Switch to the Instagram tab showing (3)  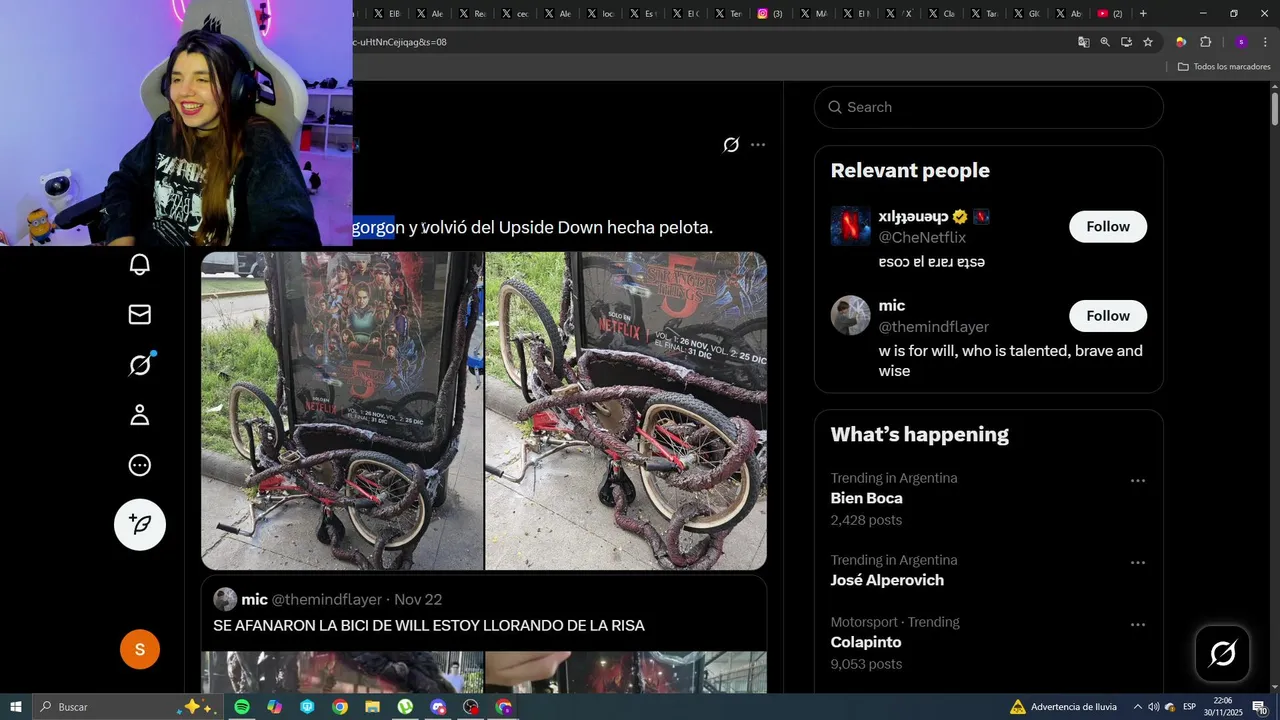(x=770, y=14)
